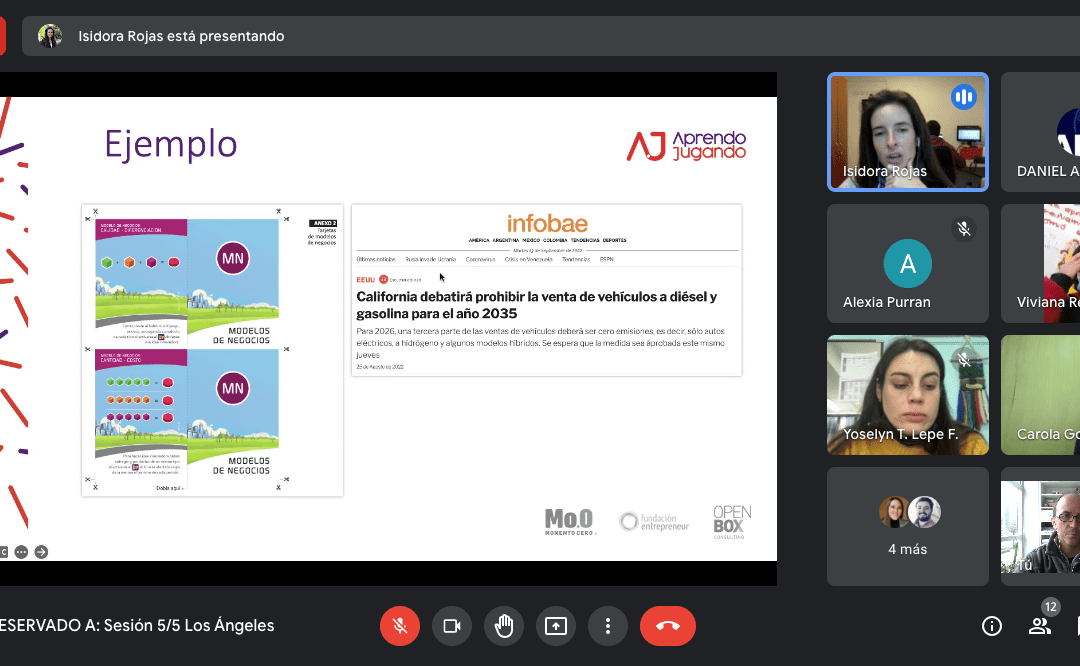Click 'Crisis en Venezuela' in infobae nav
1080x666 pixels.
528,260
